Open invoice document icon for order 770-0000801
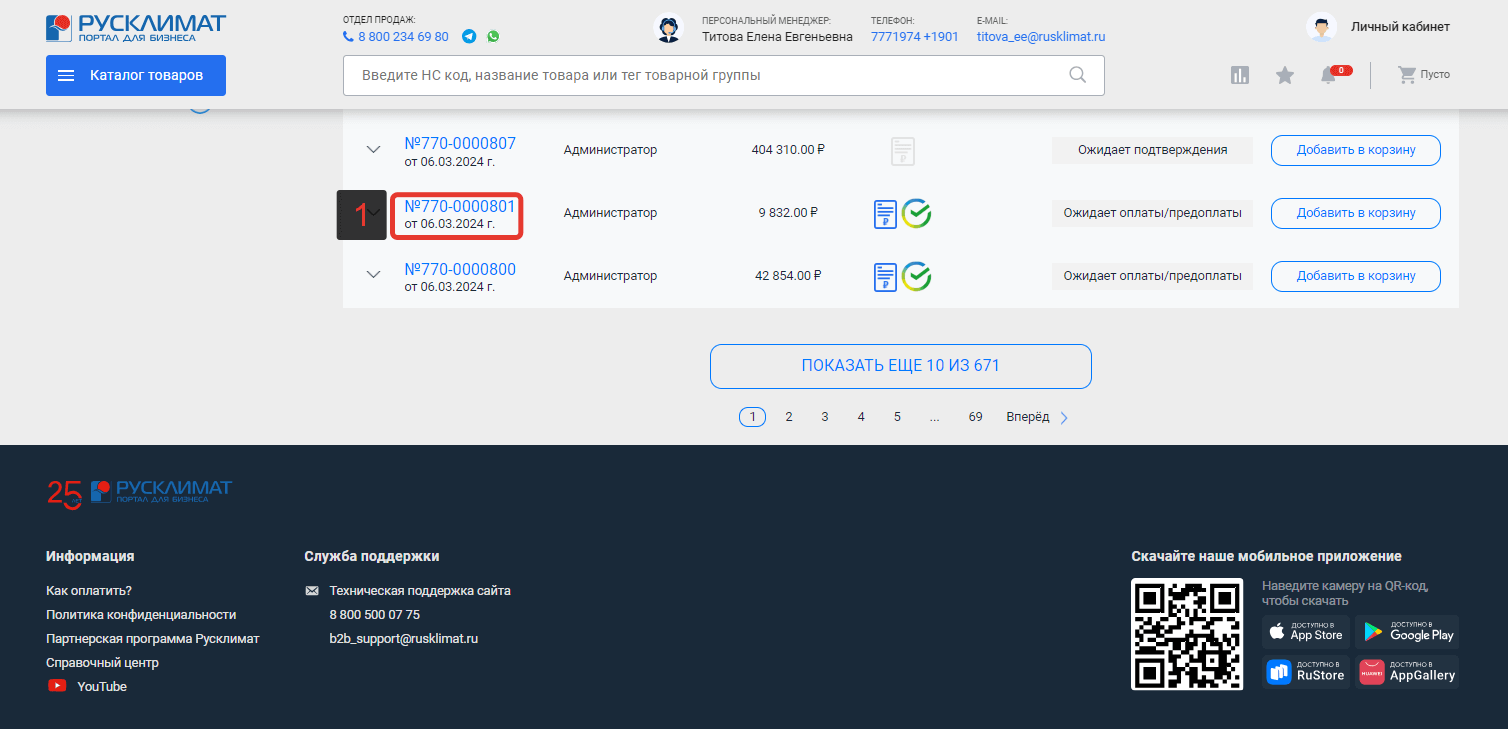Screen dimensions: 1508x729 click(x=885, y=214)
